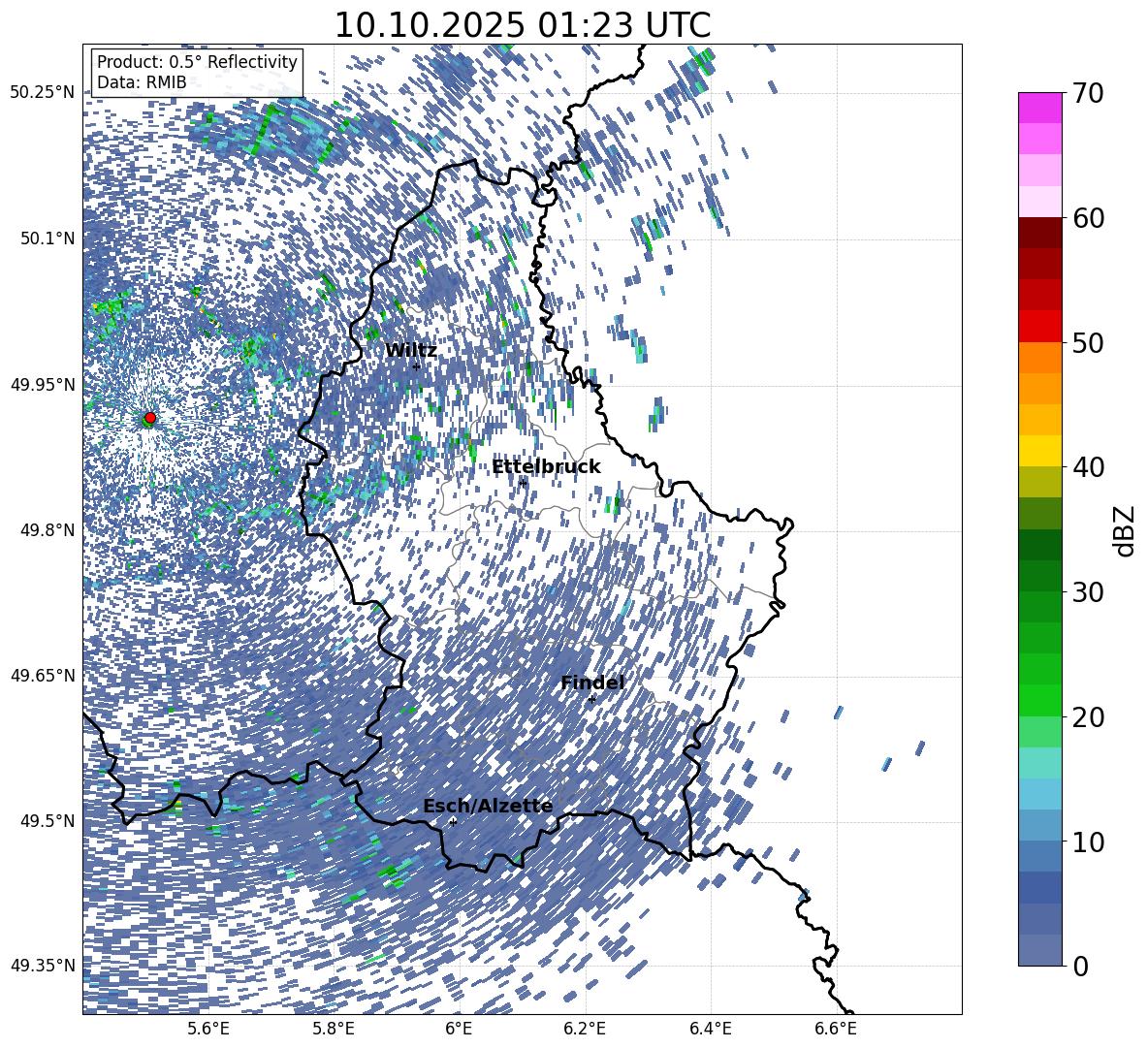Click the 49.5°N latitude tick label
The height and width of the screenshot is (1048, 1148).
48,821
